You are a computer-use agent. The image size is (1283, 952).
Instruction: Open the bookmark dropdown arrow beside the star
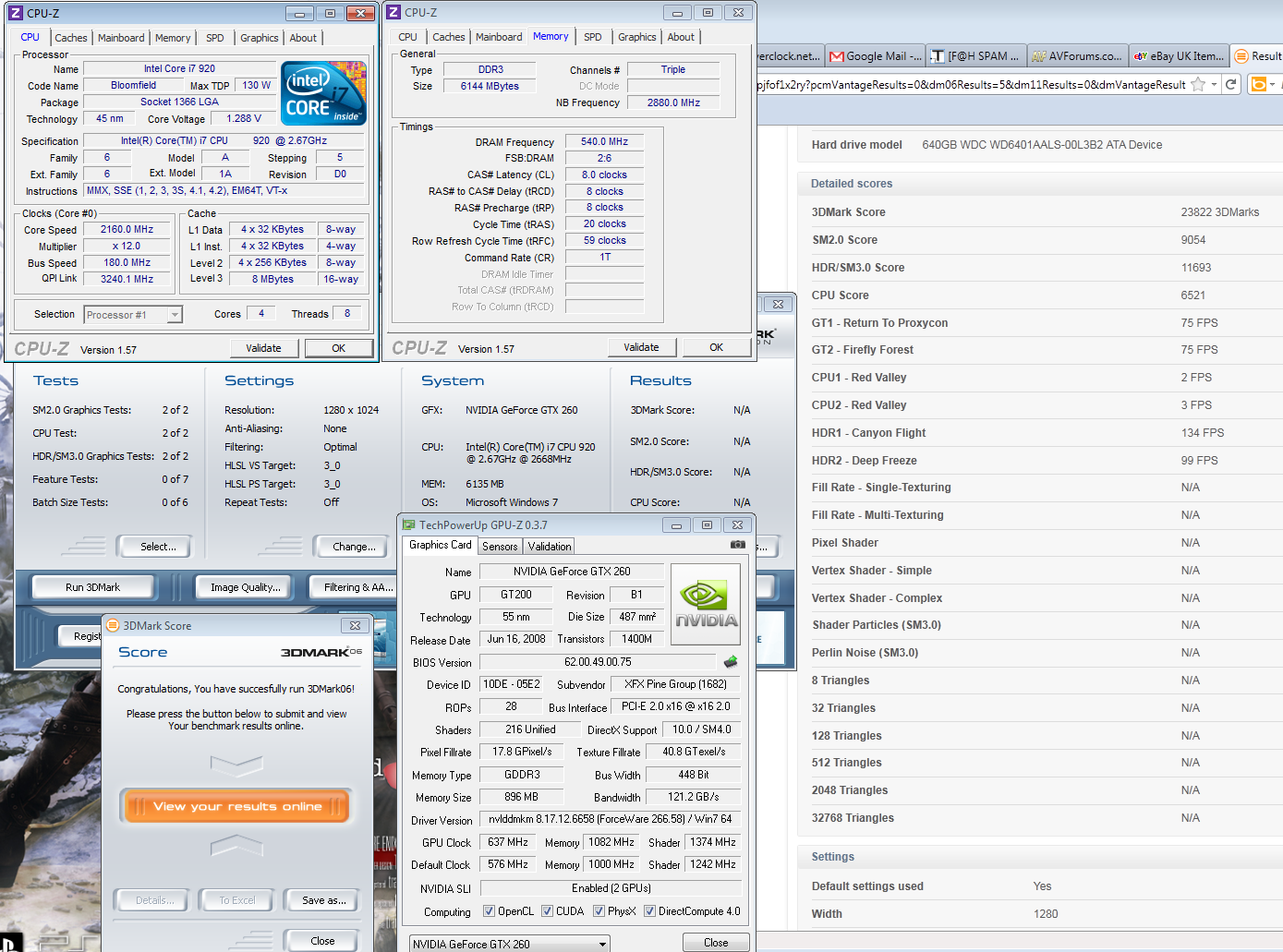(1214, 84)
